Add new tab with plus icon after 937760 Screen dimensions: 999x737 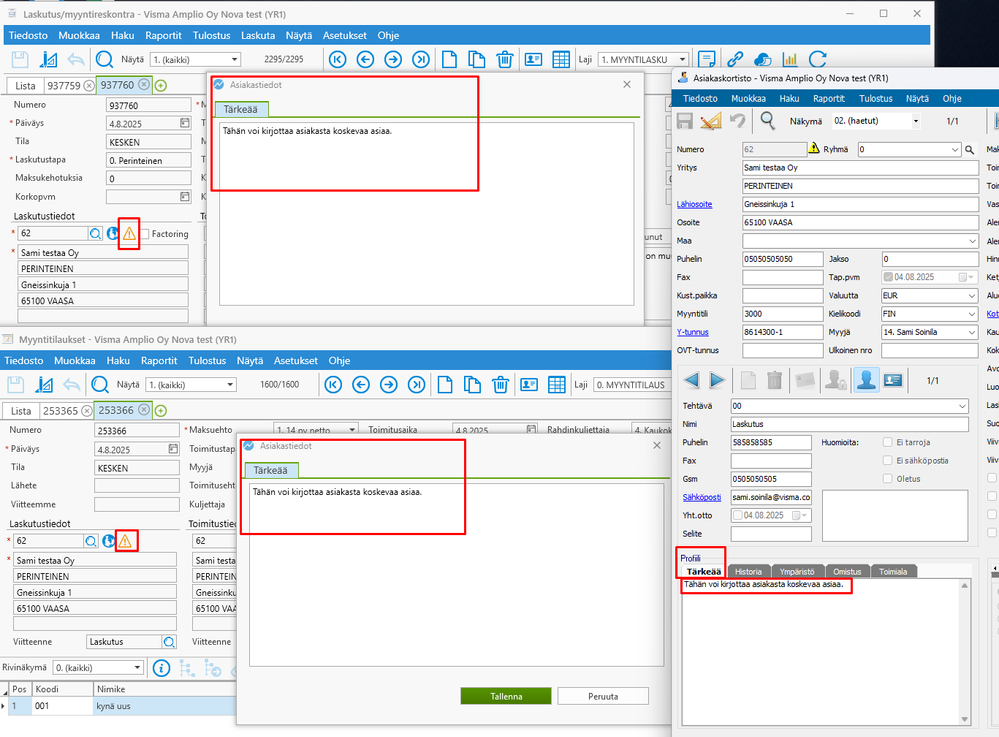[161, 85]
